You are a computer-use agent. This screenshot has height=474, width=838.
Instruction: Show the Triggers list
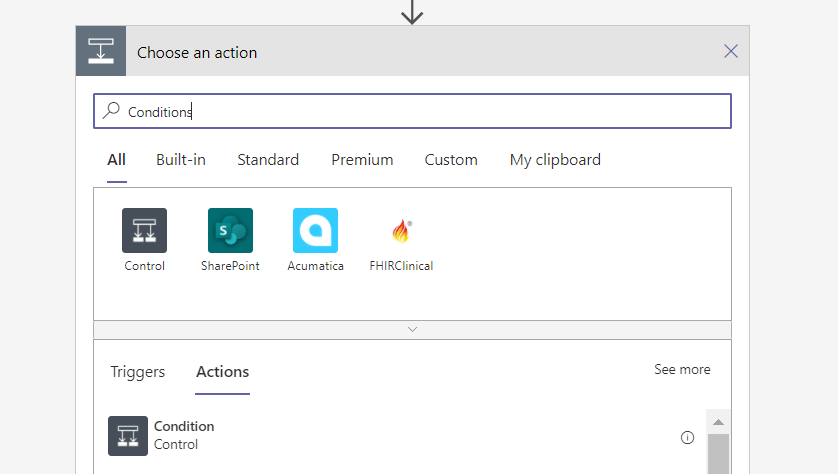click(x=138, y=372)
